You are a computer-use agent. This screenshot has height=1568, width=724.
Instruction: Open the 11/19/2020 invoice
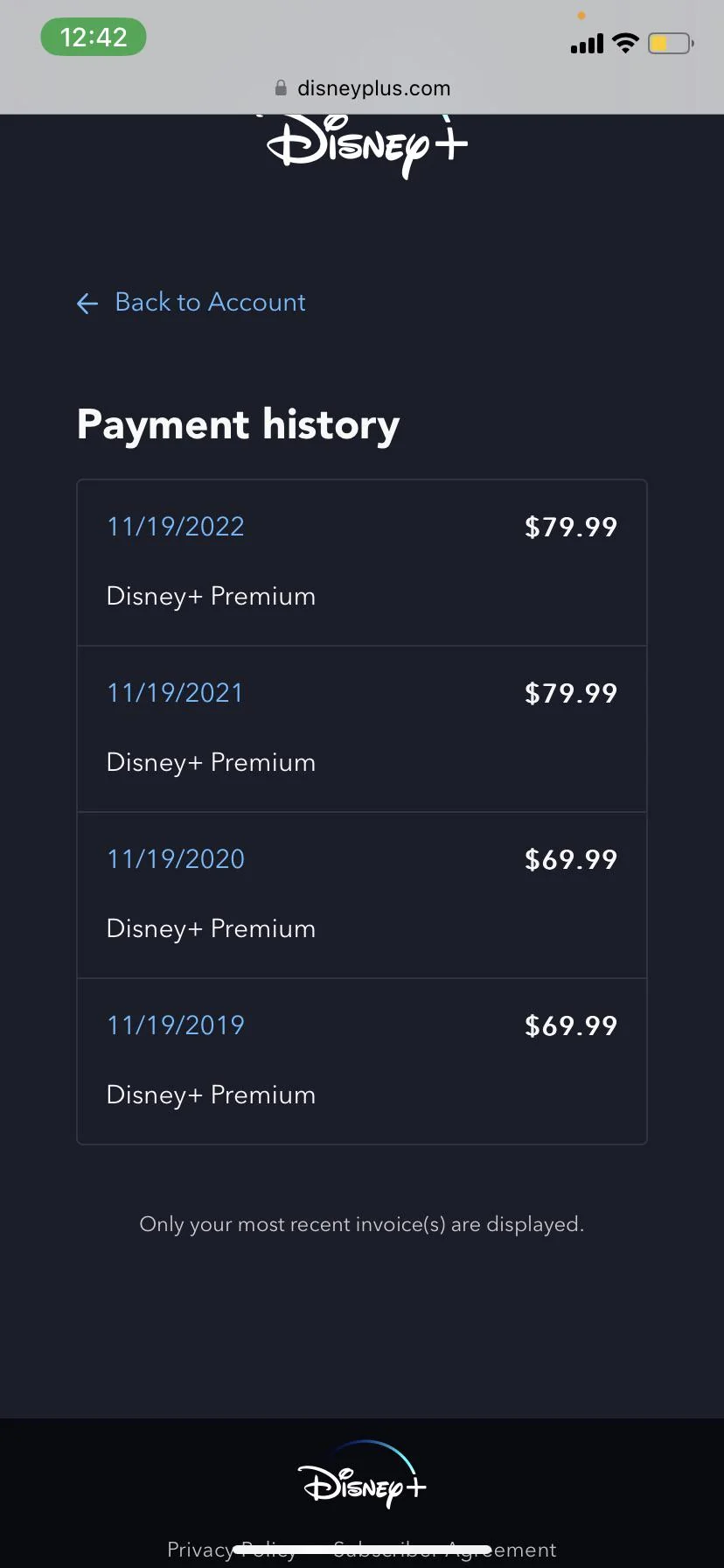pyautogui.click(x=175, y=858)
